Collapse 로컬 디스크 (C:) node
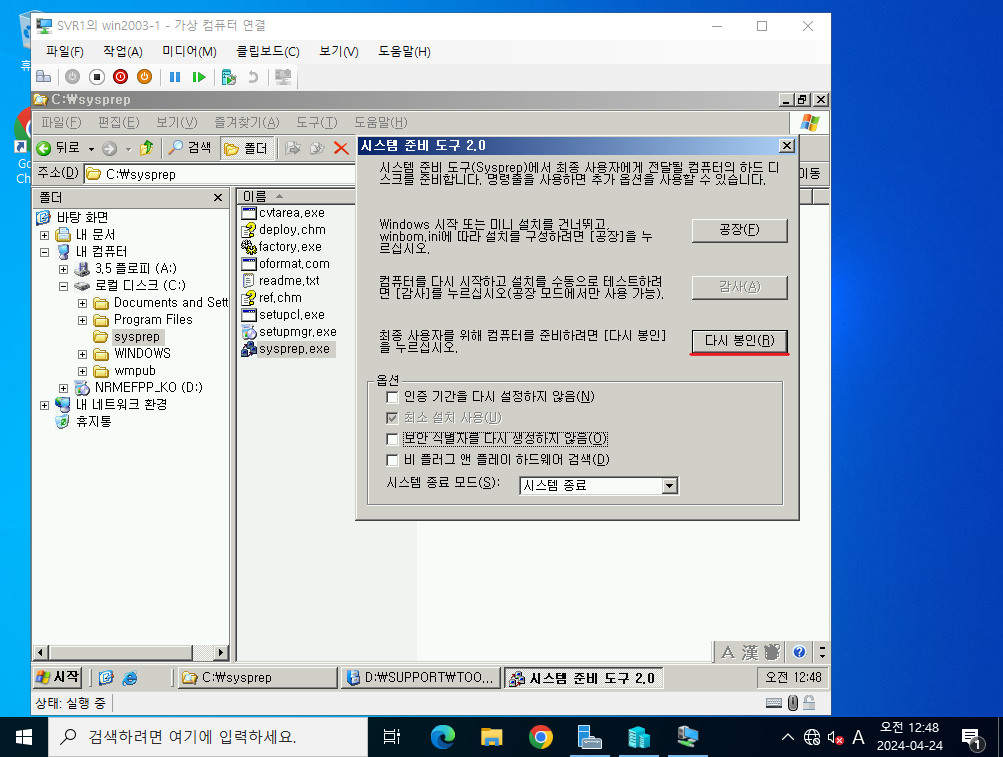Screen dimensions: 1003x757 63,286
